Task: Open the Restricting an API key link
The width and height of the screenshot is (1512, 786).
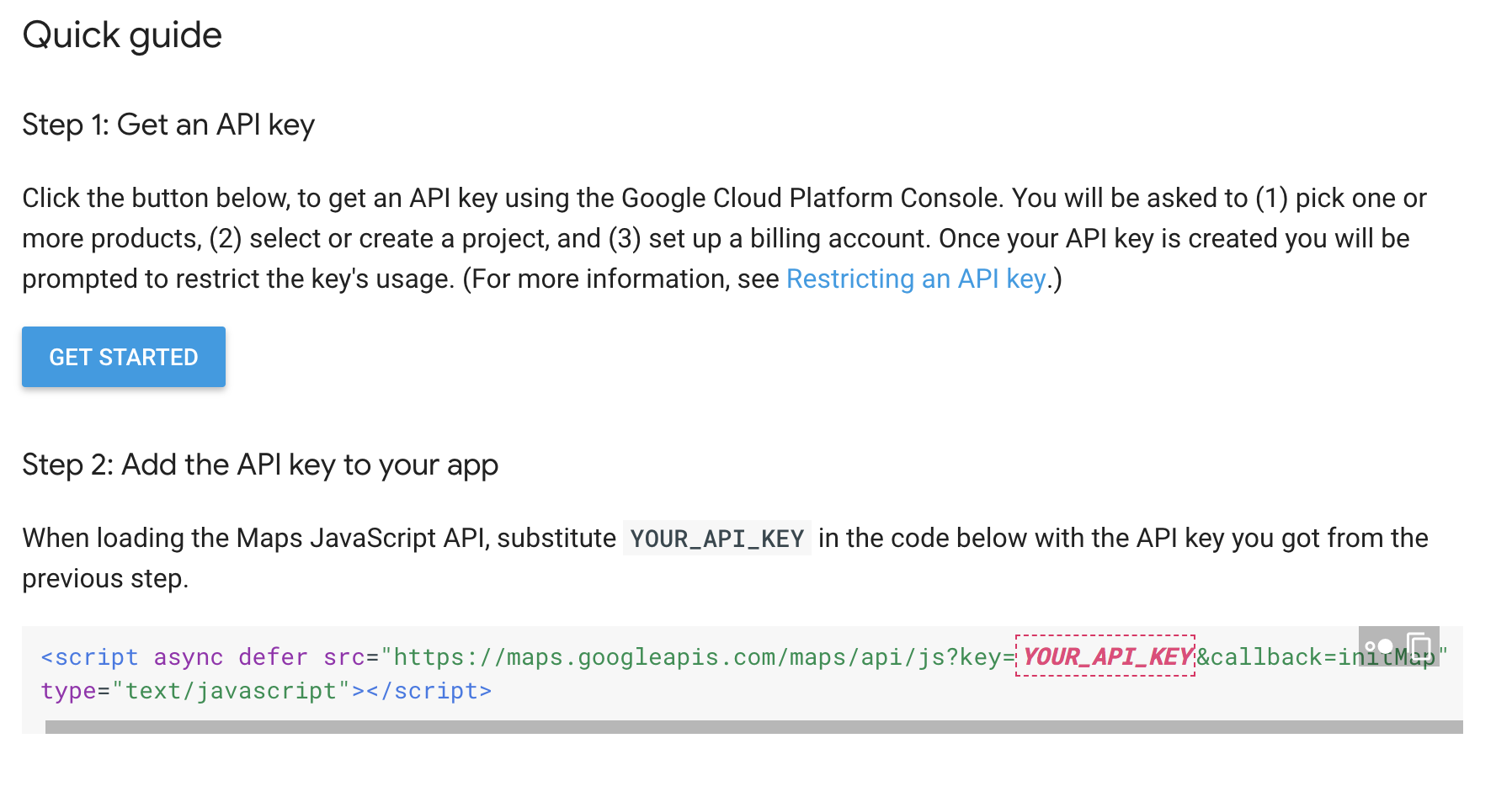Action: (916, 279)
